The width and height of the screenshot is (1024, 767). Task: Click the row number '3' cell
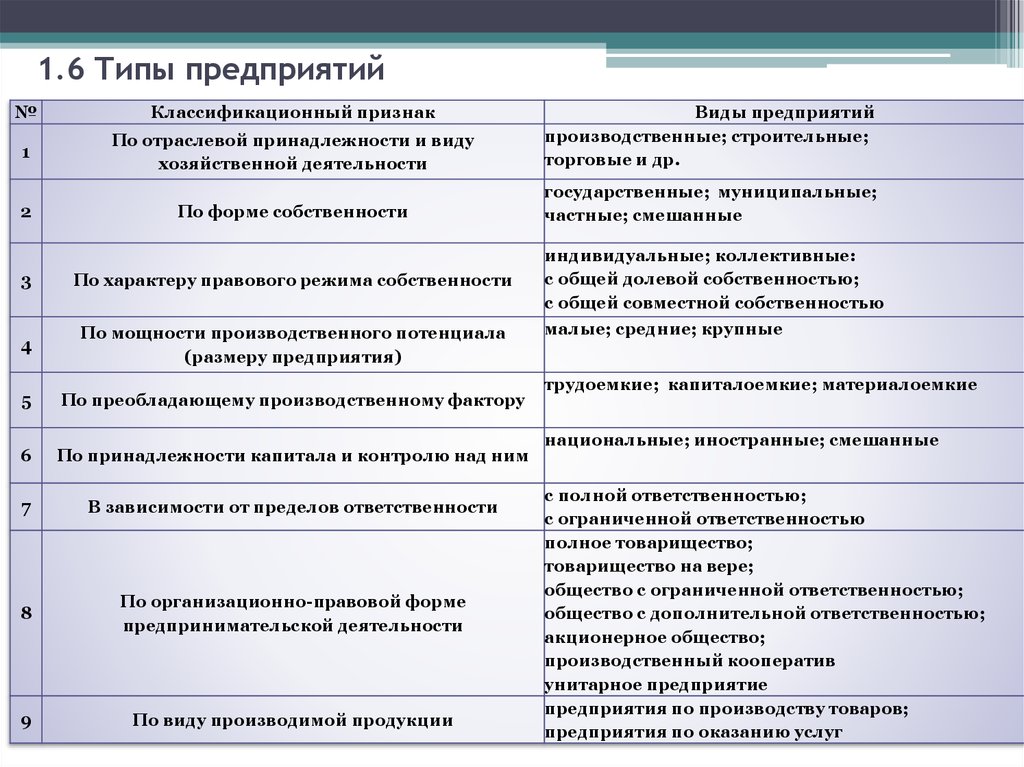point(25,281)
